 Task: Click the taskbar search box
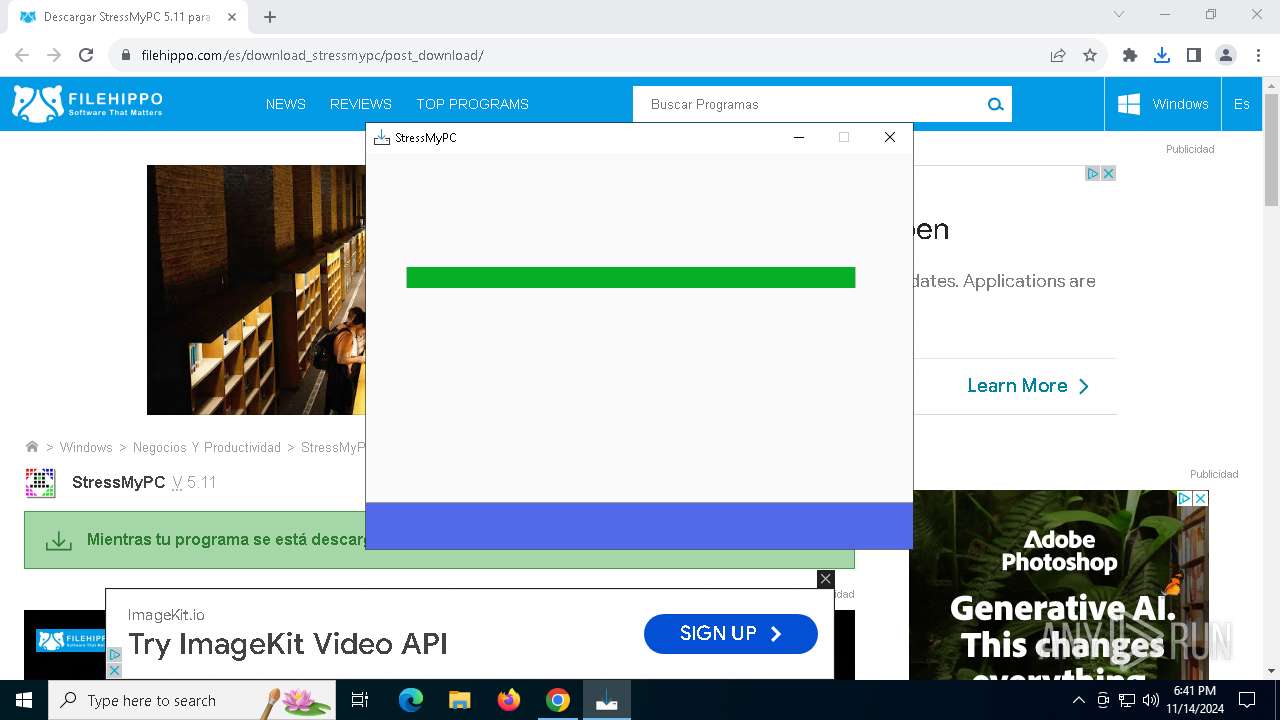coord(192,700)
